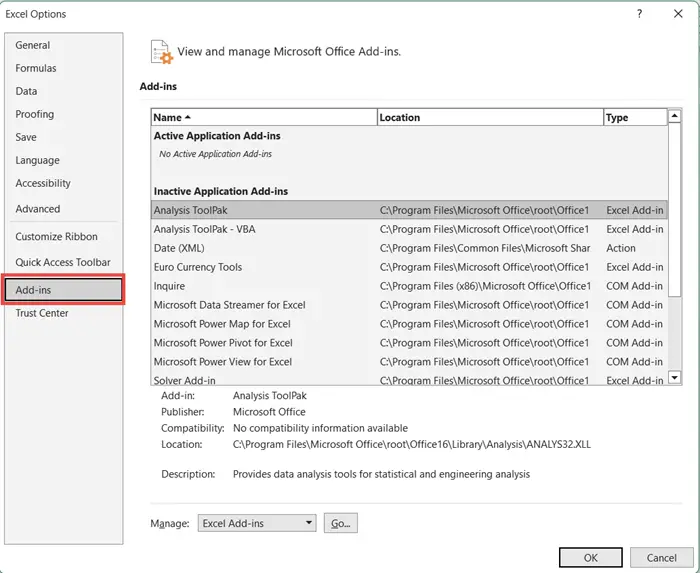Click the Microsoft Office publisher text
This screenshot has height=573, width=700.
coord(269,412)
